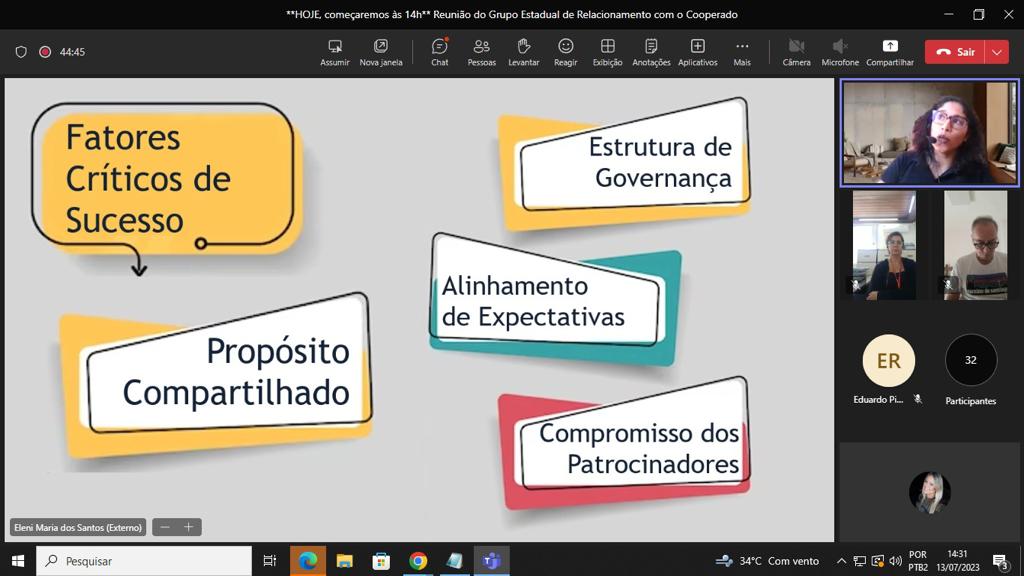The width and height of the screenshot is (1024, 576).
Task: Open Aplicativos apps icon
Action: click(x=697, y=52)
